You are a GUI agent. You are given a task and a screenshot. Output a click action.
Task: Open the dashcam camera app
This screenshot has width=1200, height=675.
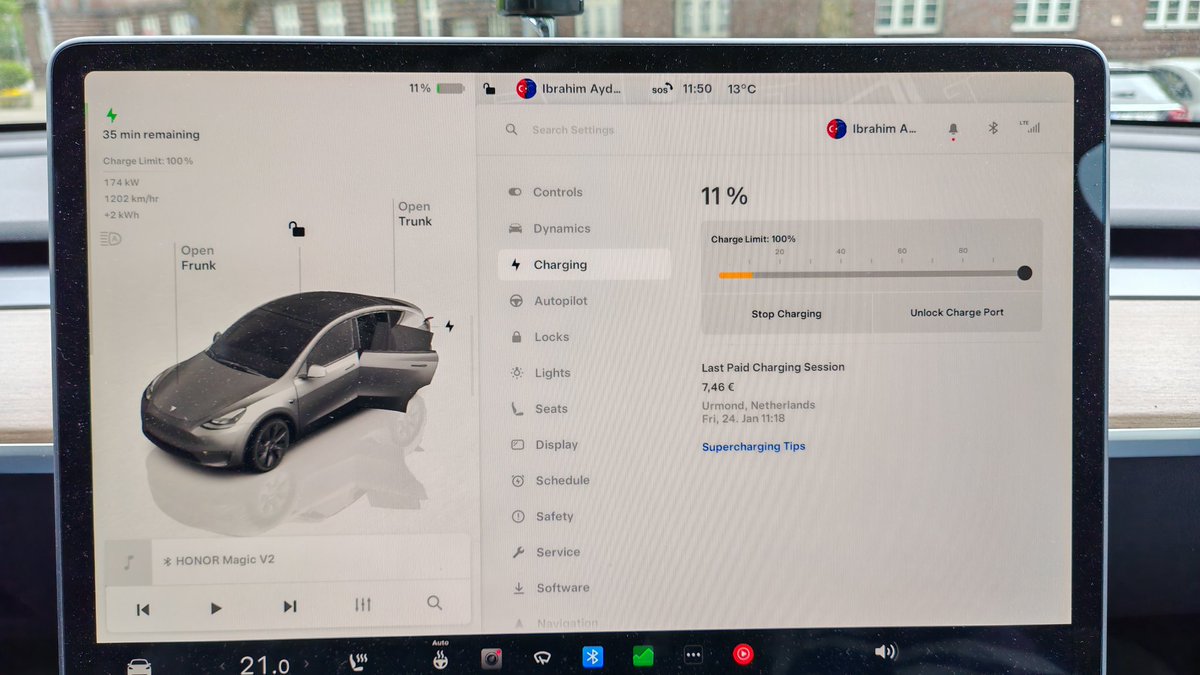pyautogui.click(x=491, y=658)
